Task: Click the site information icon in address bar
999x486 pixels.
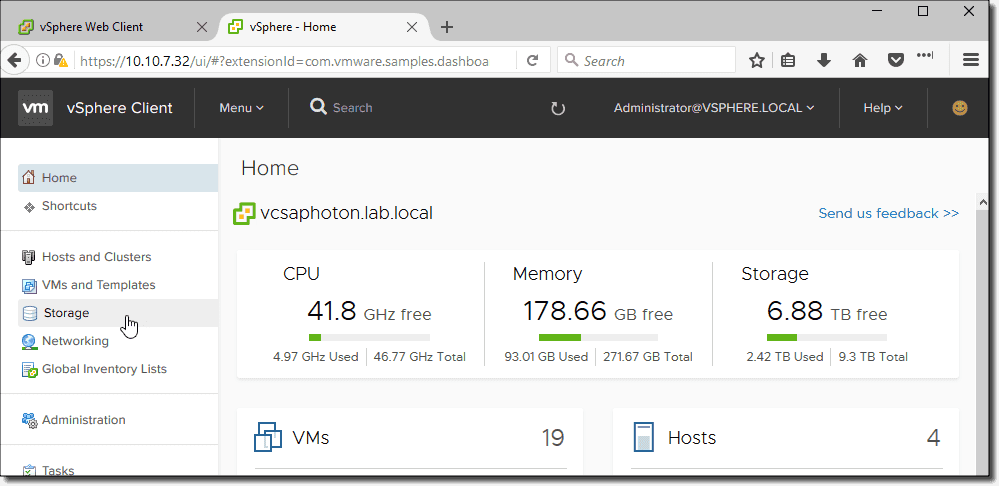Action: (x=43, y=61)
